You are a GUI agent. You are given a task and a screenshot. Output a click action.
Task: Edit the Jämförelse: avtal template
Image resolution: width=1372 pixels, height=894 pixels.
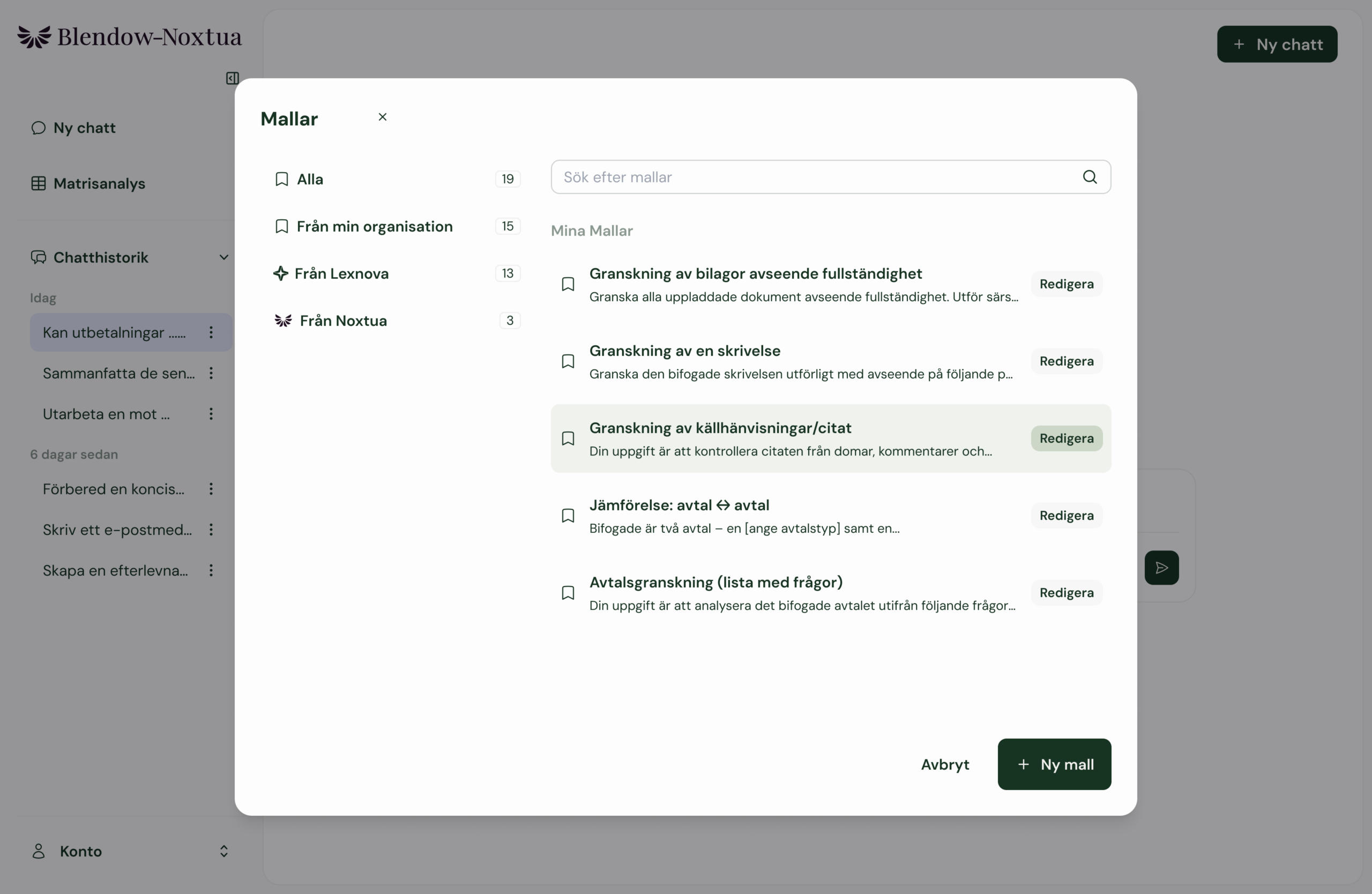point(1067,516)
